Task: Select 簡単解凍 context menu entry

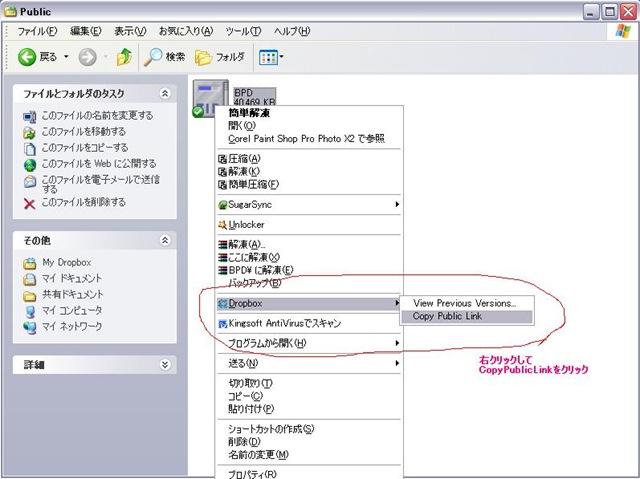Action: [x=309, y=113]
